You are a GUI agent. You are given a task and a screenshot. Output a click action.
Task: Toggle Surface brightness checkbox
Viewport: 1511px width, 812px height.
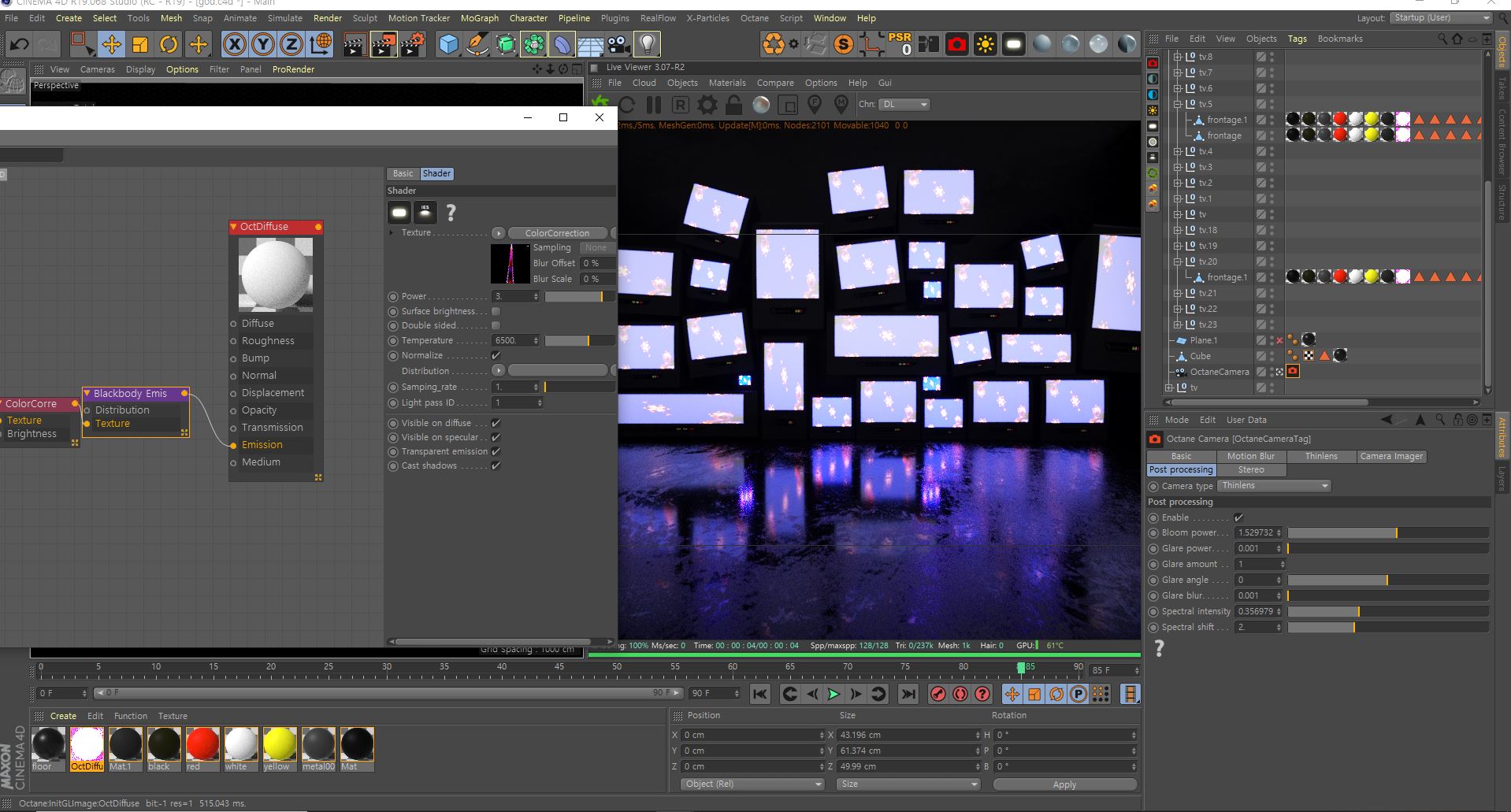(x=496, y=311)
